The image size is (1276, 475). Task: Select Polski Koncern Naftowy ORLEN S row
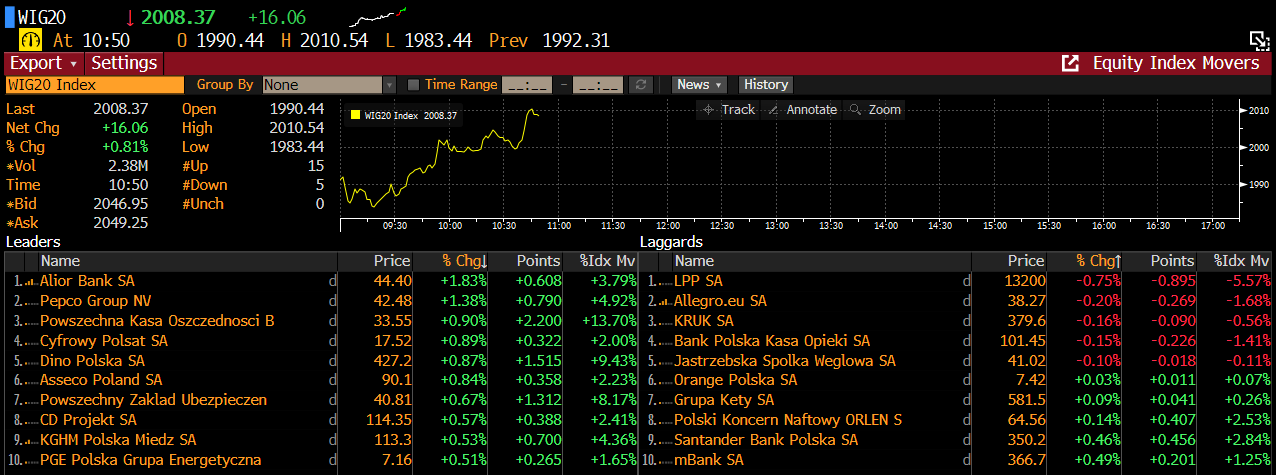[x=956, y=420]
